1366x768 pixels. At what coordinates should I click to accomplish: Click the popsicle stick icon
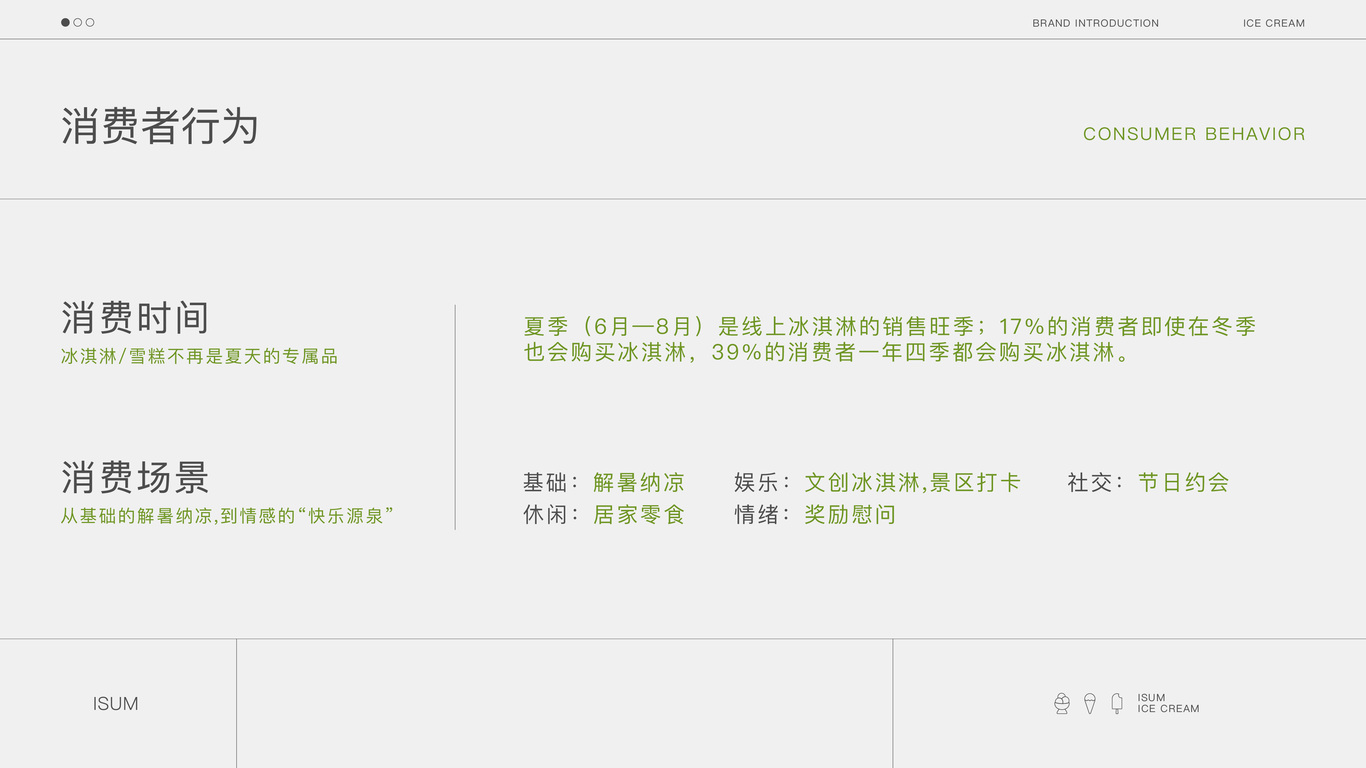[x=1117, y=703]
